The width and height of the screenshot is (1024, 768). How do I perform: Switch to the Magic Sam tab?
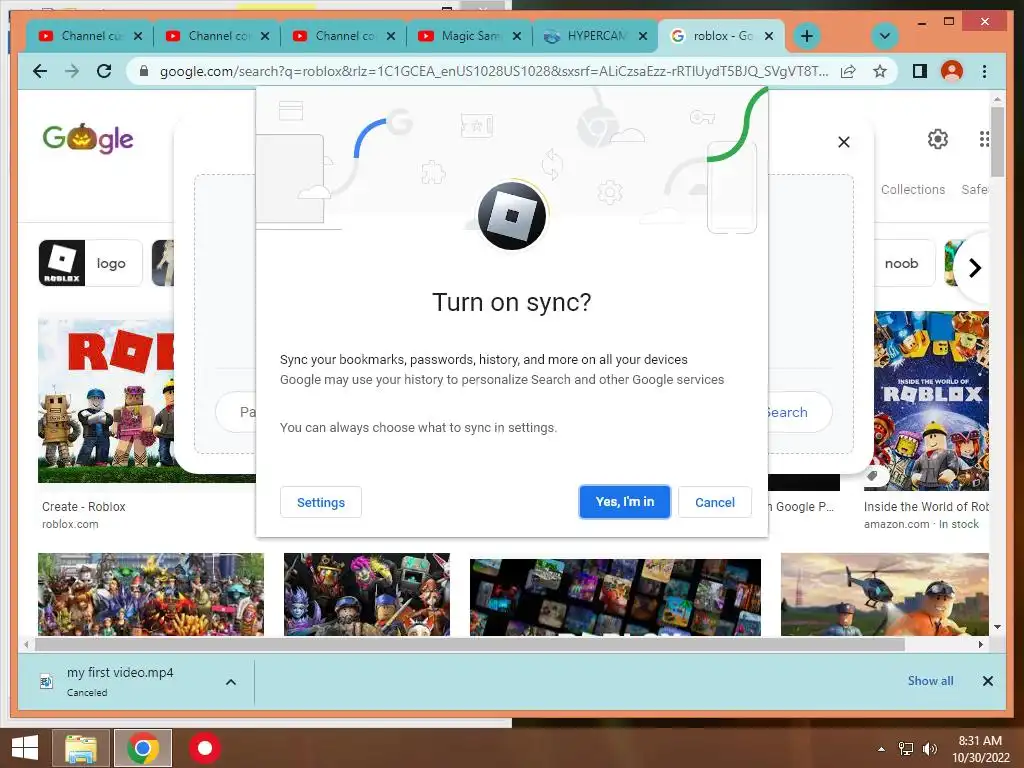[x=470, y=36]
